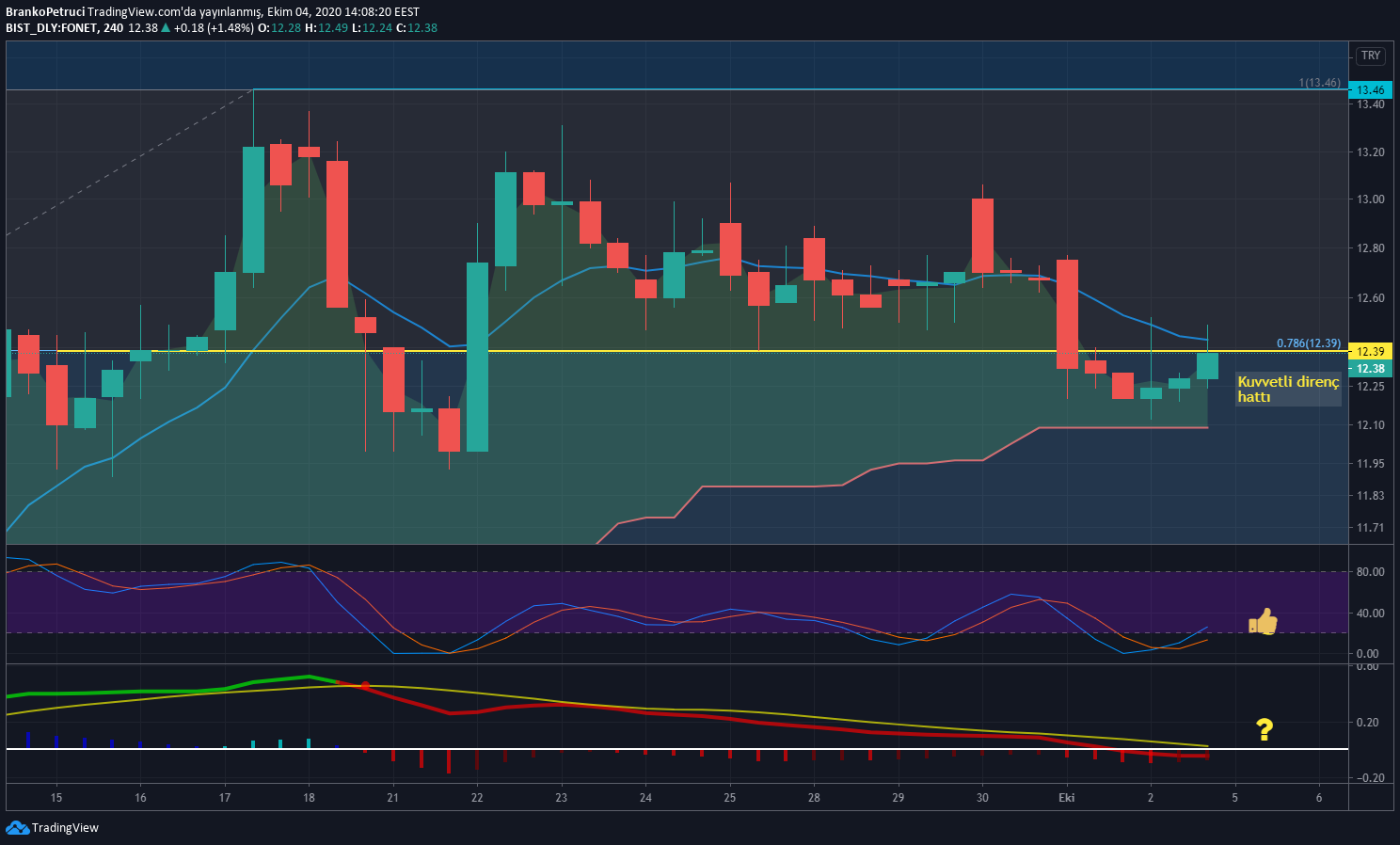
Task: Click the TRY currency badge
Action: click(x=1371, y=56)
